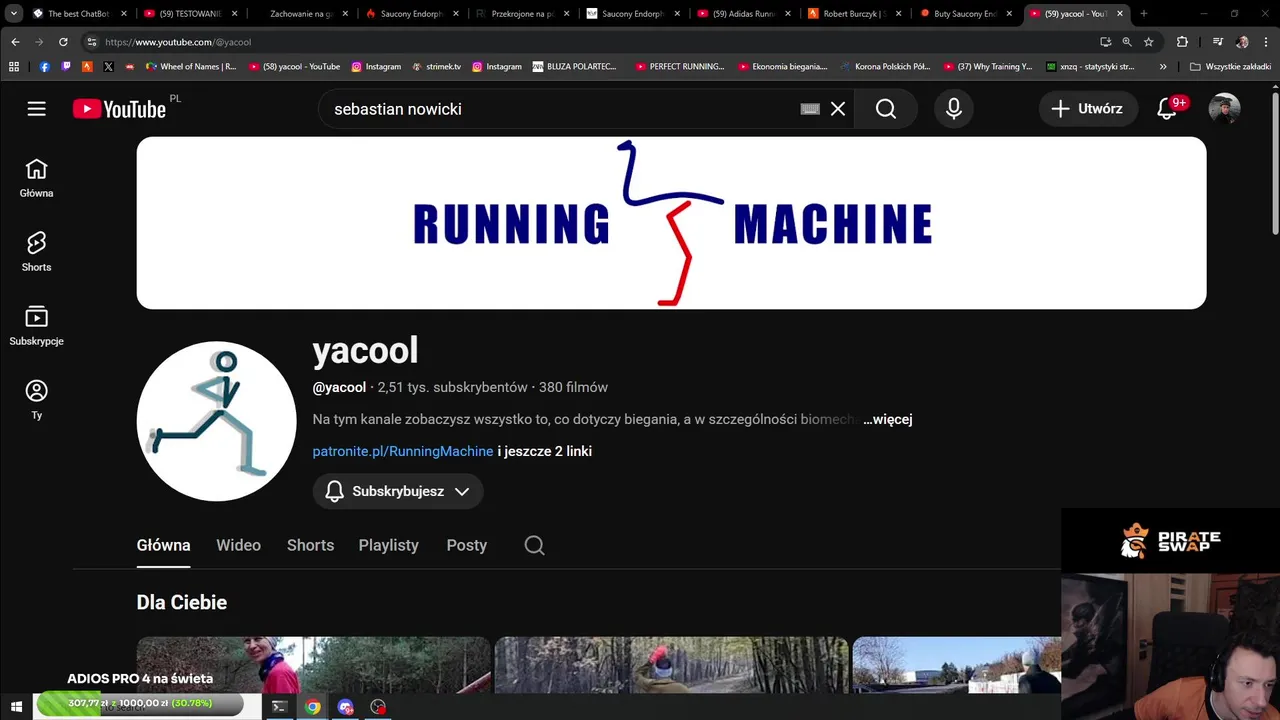The width and height of the screenshot is (1280, 720).
Task: Switch to the channel Shorts tab
Action: click(x=310, y=545)
